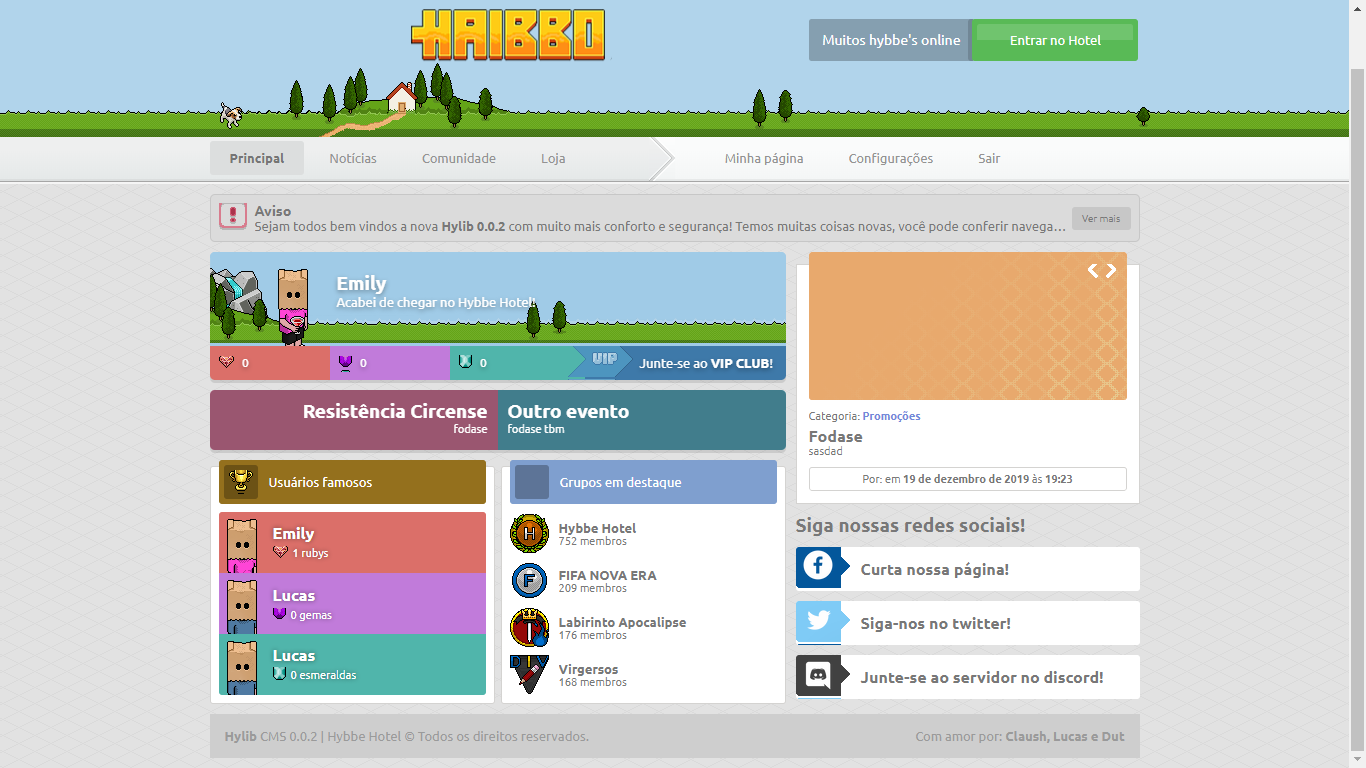Click the Muitos hybbe's online counter
The image size is (1366, 768).
890,40
